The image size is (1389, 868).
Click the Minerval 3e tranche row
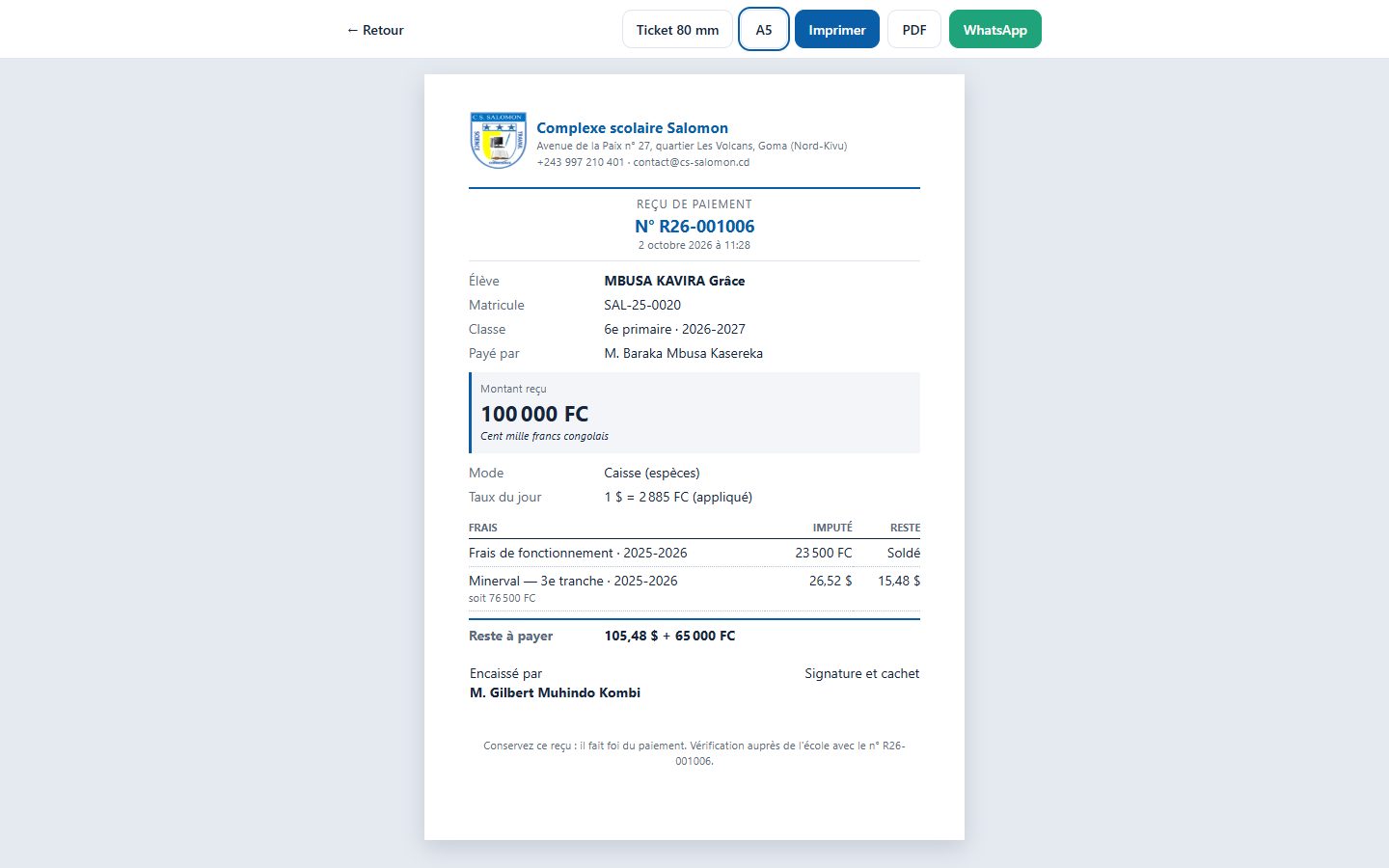[x=694, y=588]
